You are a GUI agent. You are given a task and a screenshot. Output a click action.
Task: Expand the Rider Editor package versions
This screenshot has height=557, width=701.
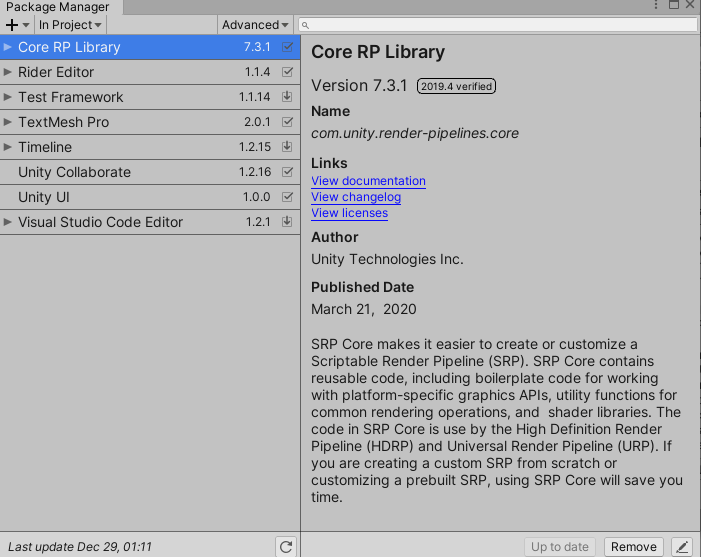(x=8, y=72)
